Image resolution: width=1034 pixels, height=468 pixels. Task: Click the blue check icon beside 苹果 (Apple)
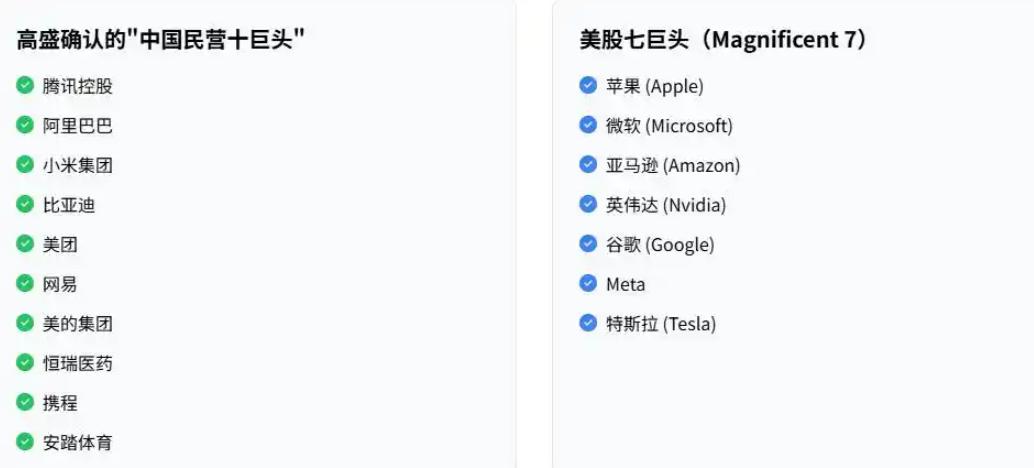[x=588, y=86]
